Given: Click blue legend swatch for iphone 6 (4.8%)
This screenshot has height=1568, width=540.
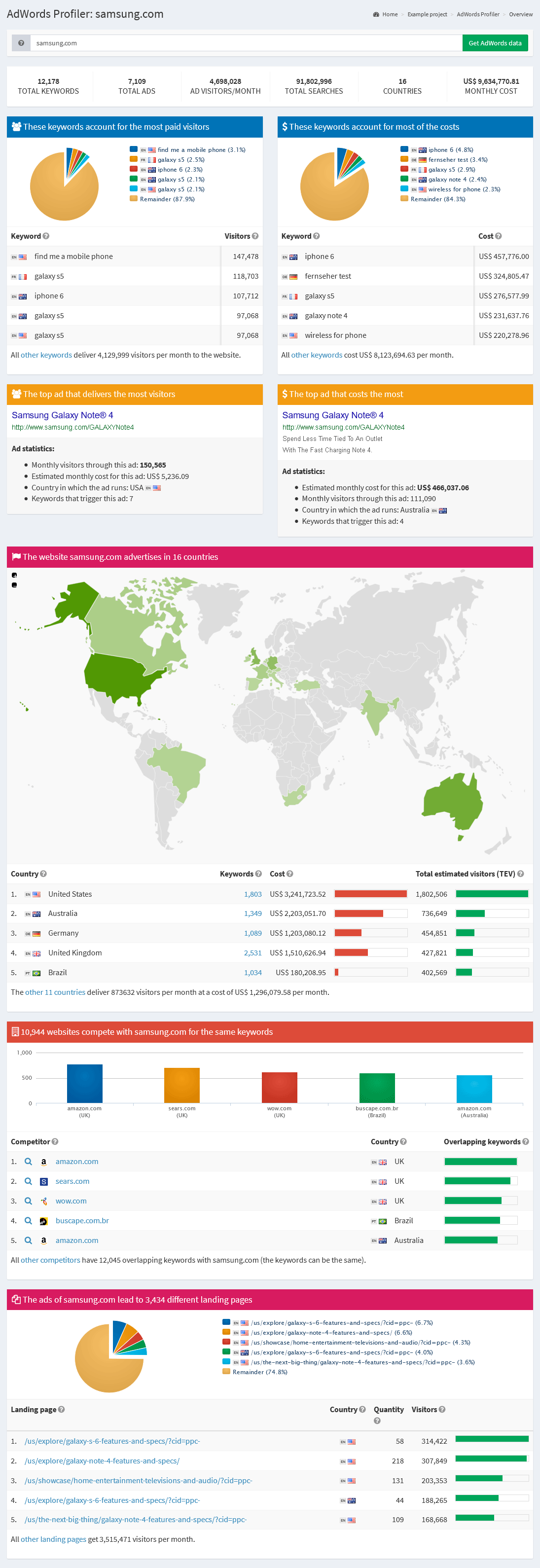Looking at the screenshot, I should pyautogui.click(x=404, y=149).
